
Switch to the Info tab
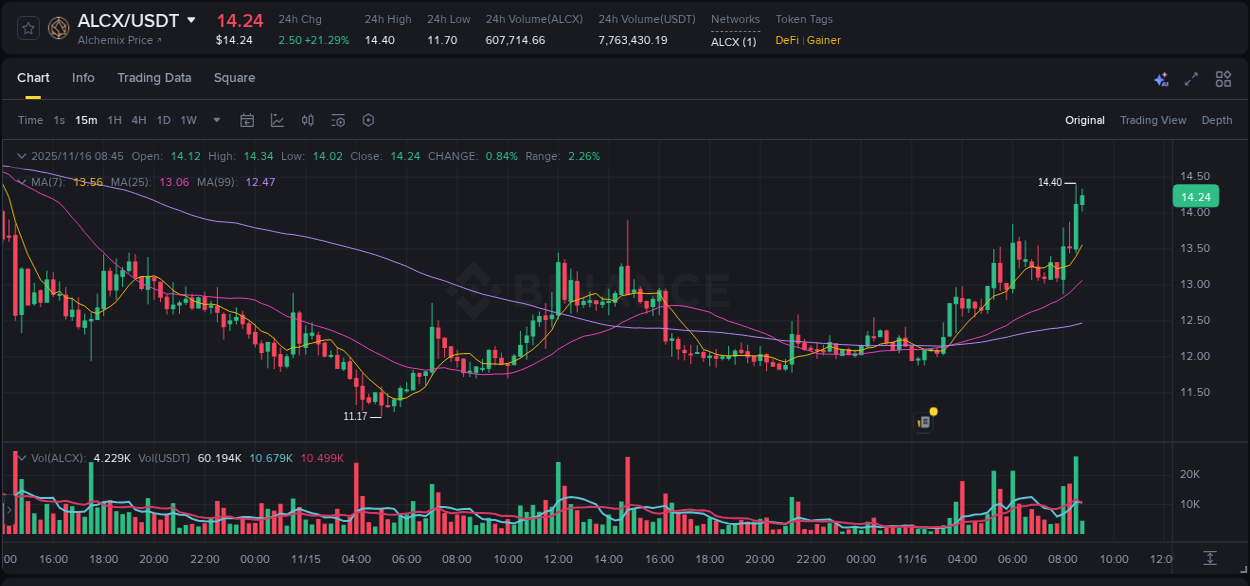(83, 78)
